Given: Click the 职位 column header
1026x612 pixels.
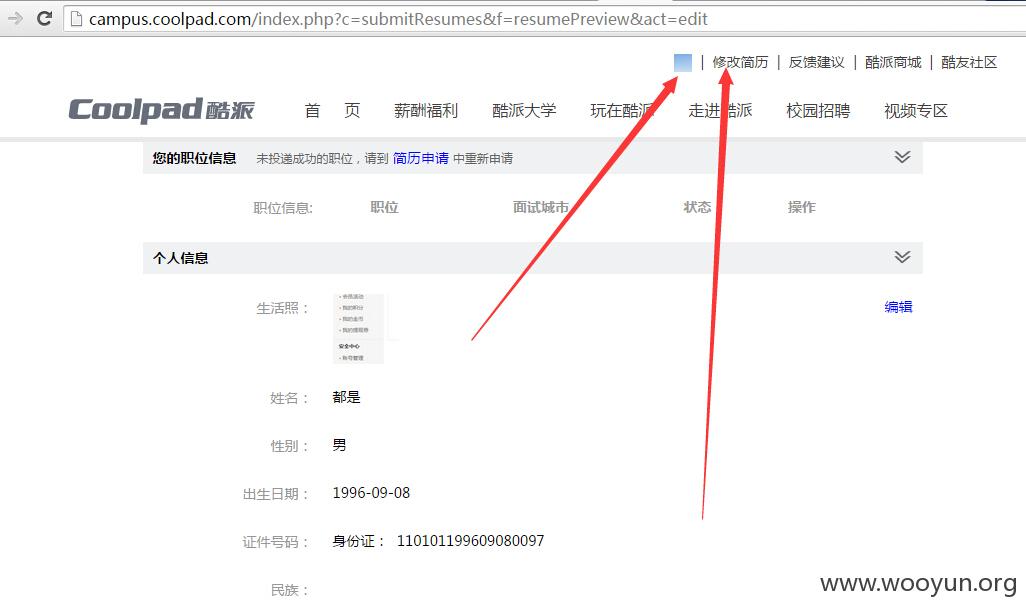Looking at the screenshot, I should (384, 207).
